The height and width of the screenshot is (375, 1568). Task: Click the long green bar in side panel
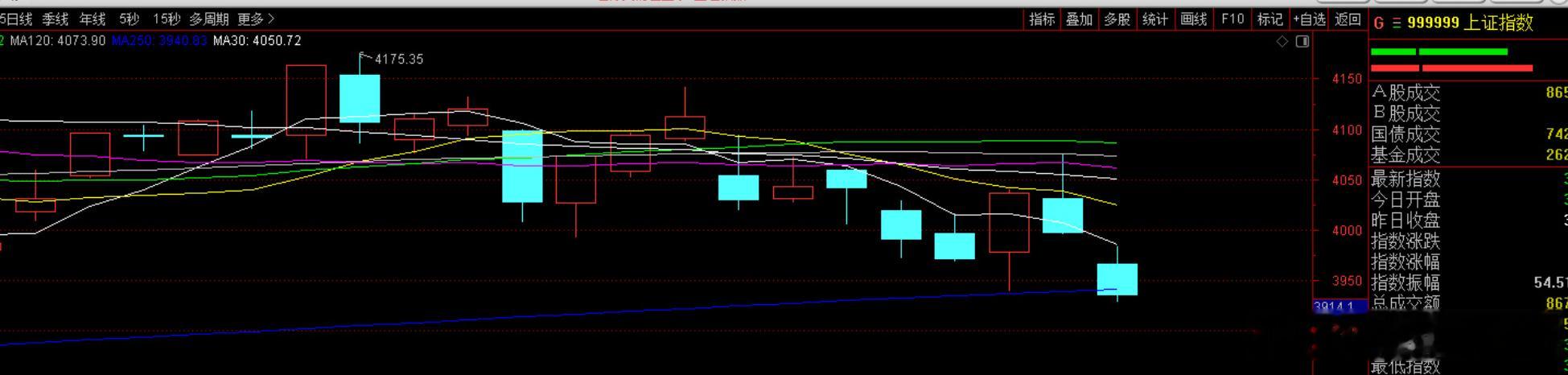(1463, 52)
